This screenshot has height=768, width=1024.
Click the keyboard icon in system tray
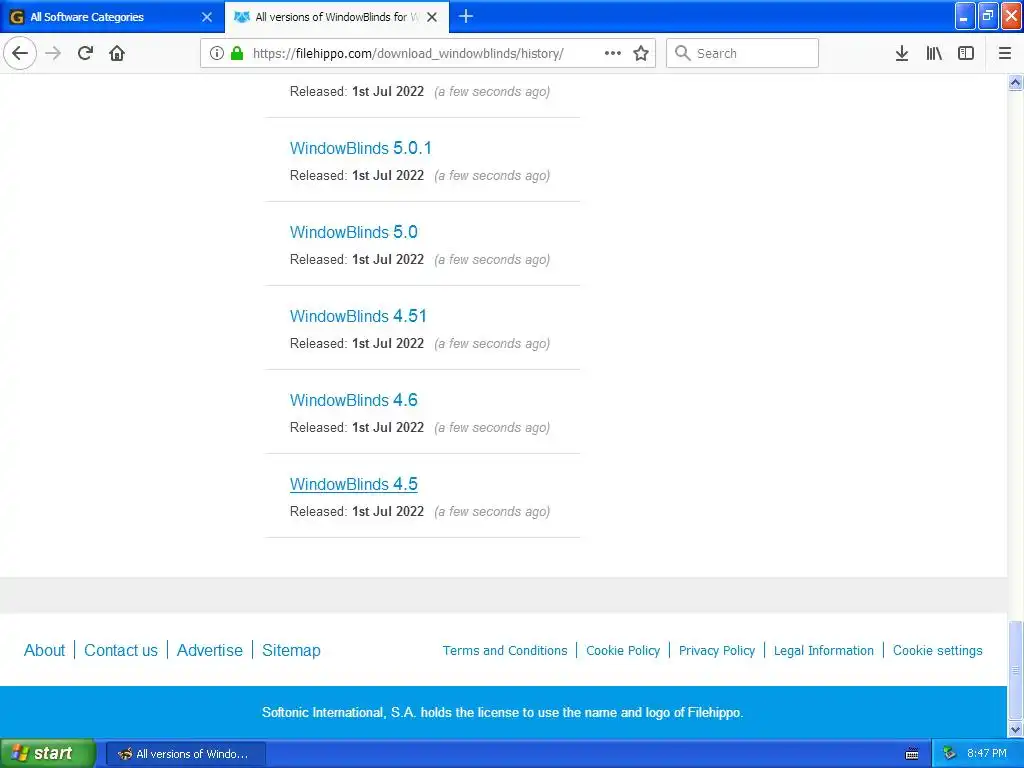(x=912, y=754)
